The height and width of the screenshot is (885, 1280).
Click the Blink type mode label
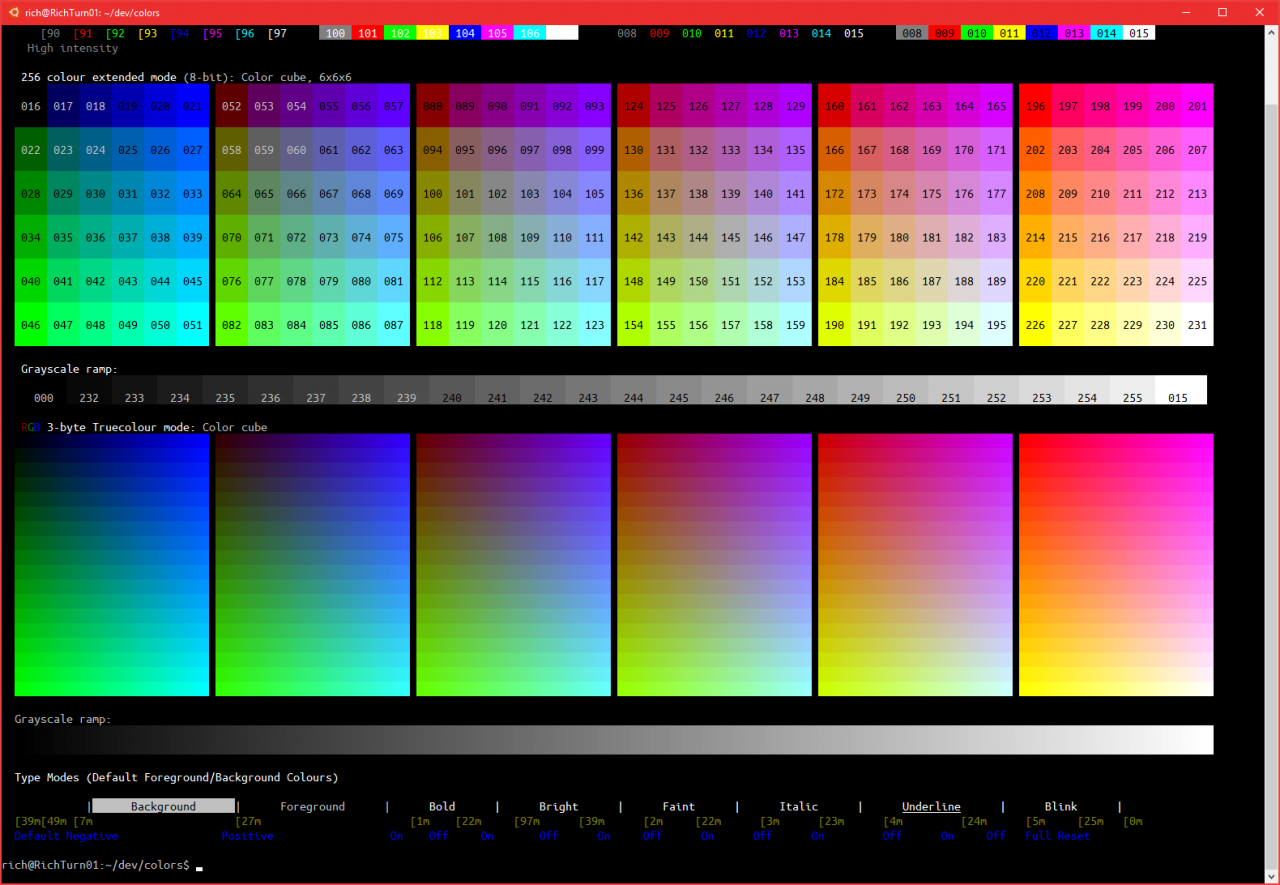(1060, 806)
